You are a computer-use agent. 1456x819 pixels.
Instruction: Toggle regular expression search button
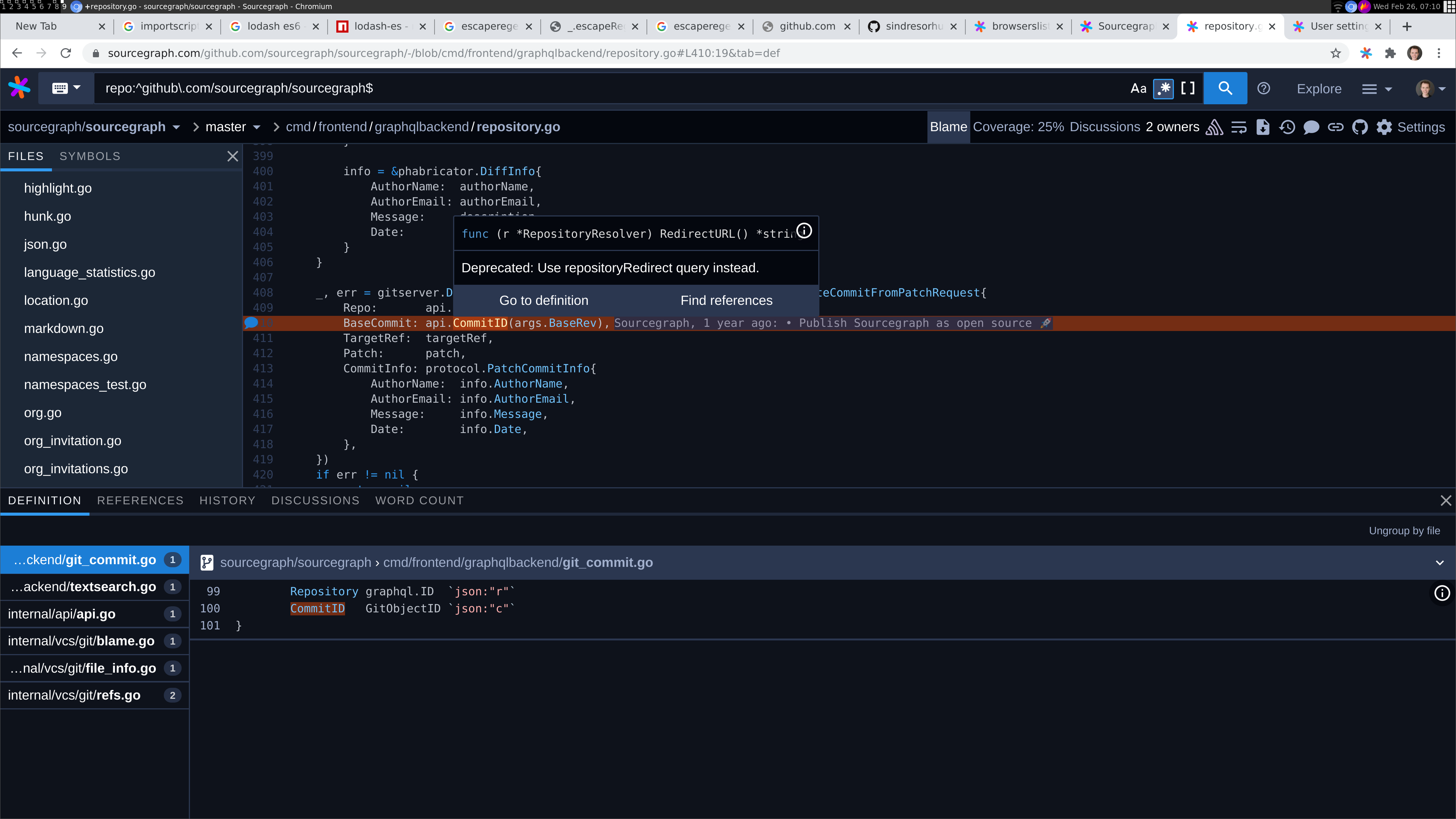(x=1163, y=89)
